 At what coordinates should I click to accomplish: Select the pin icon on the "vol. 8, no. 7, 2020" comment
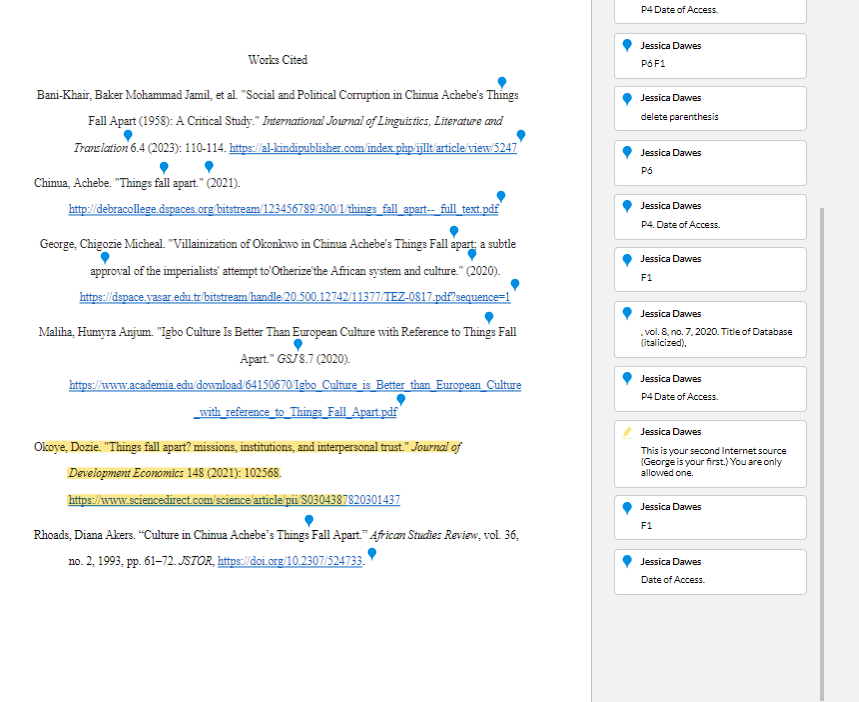pyautogui.click(x=627, y=313)
